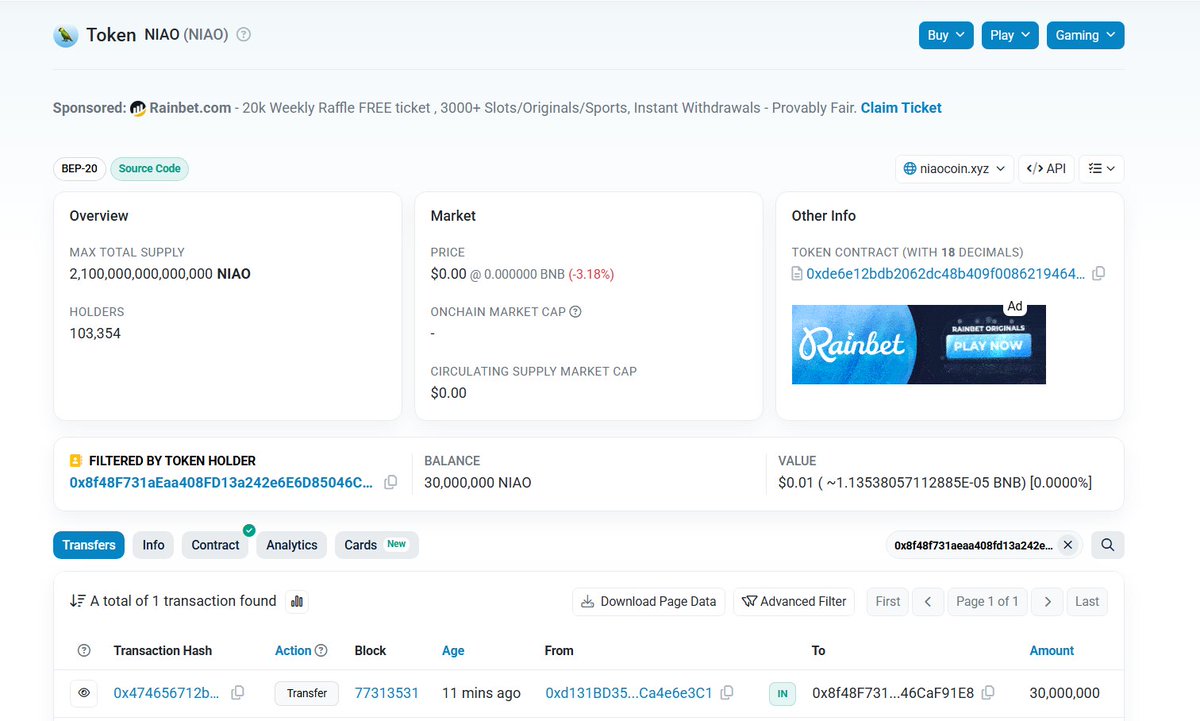This screenshot has width=1200, height=721.
Task: Click the price change -3.18% text
Action: click(591, 273)
